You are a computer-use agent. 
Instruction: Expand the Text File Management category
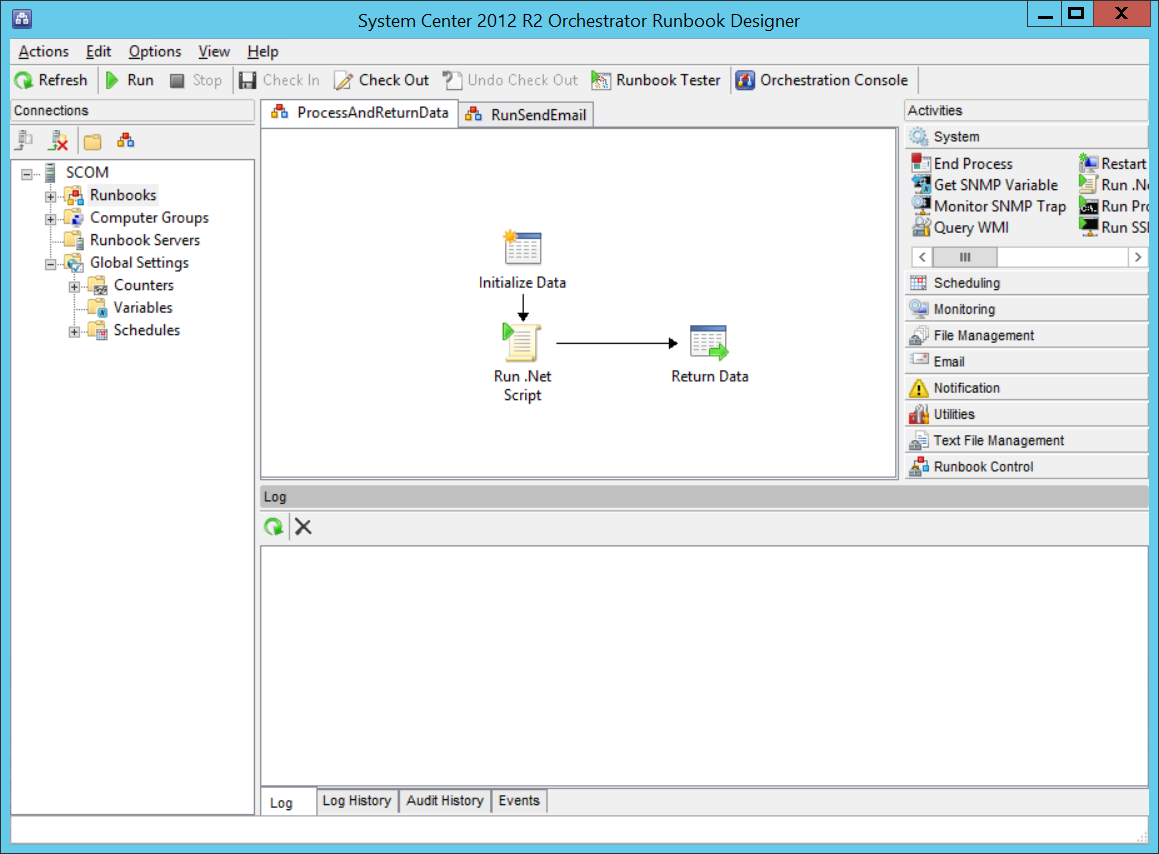pos(1026,441)
